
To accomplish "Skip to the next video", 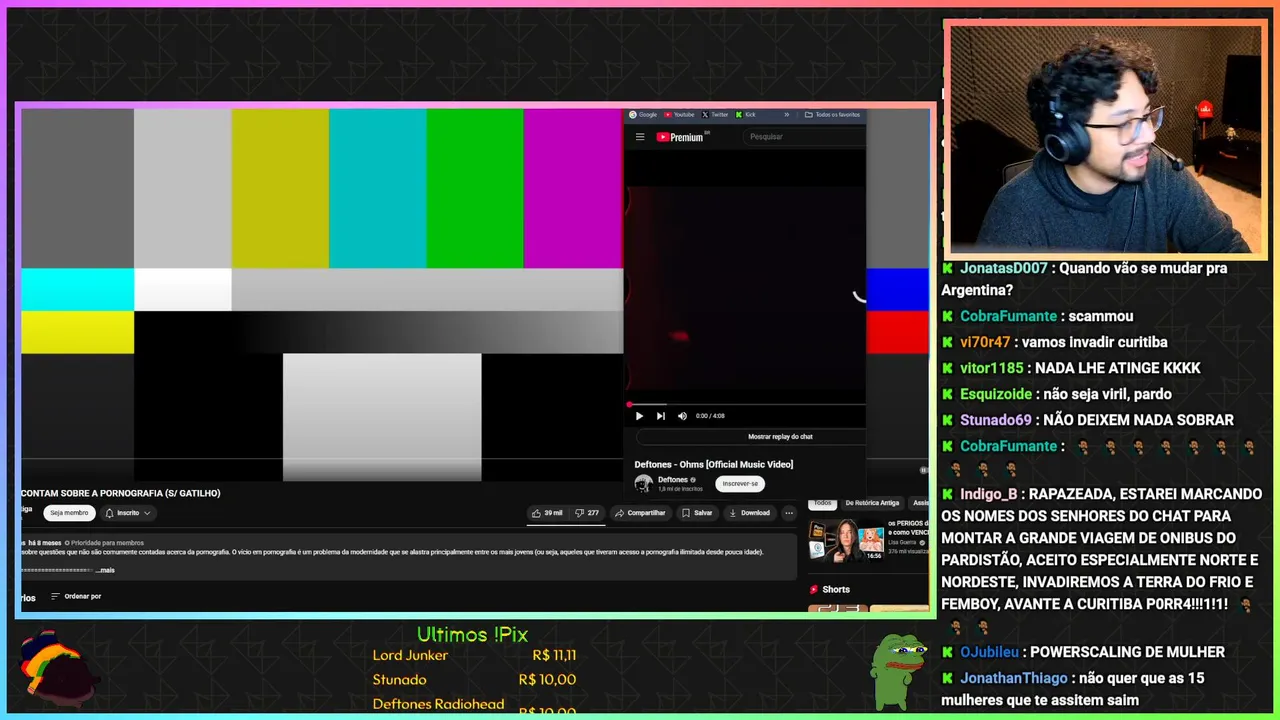I will [x=661, y=416].
